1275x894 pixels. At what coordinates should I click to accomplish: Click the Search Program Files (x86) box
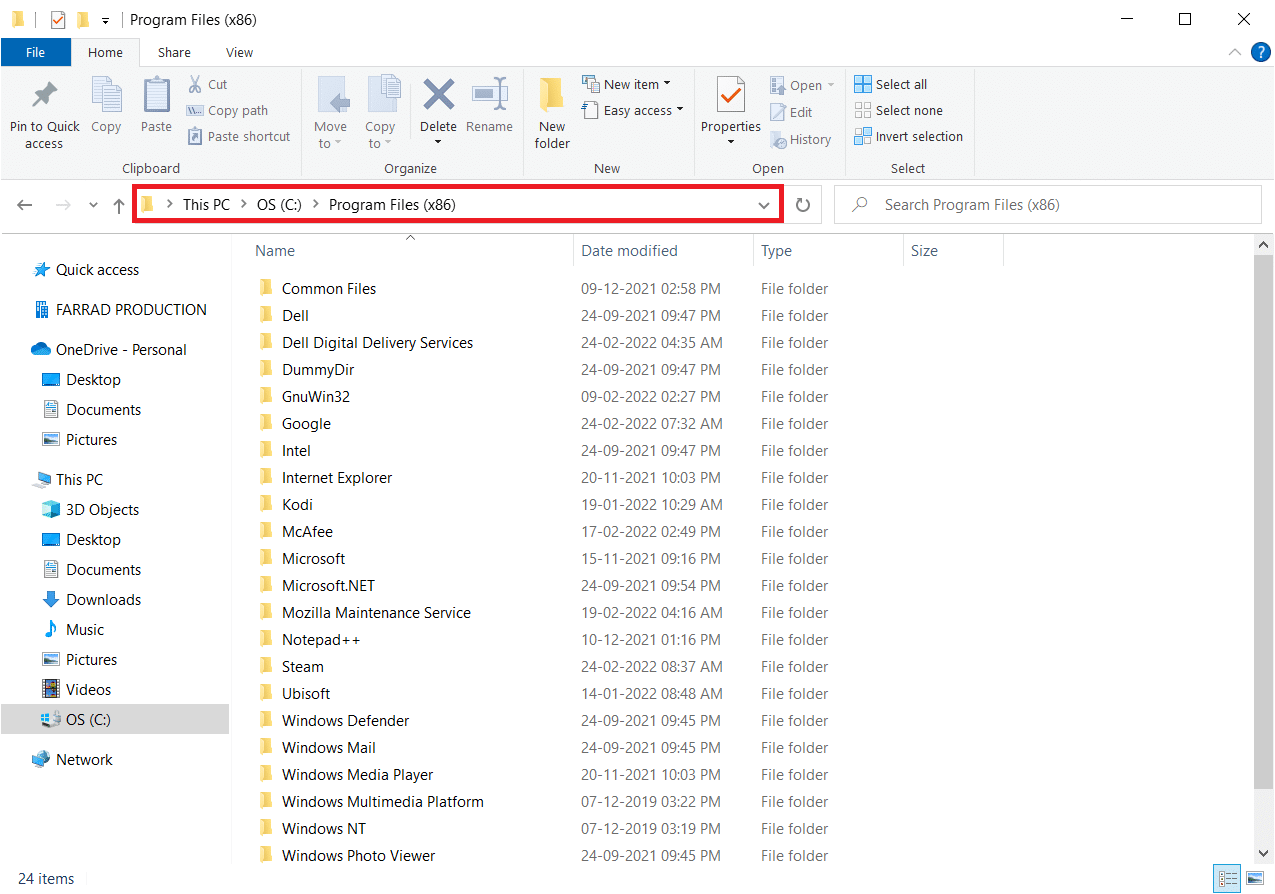click(1048, 205)
